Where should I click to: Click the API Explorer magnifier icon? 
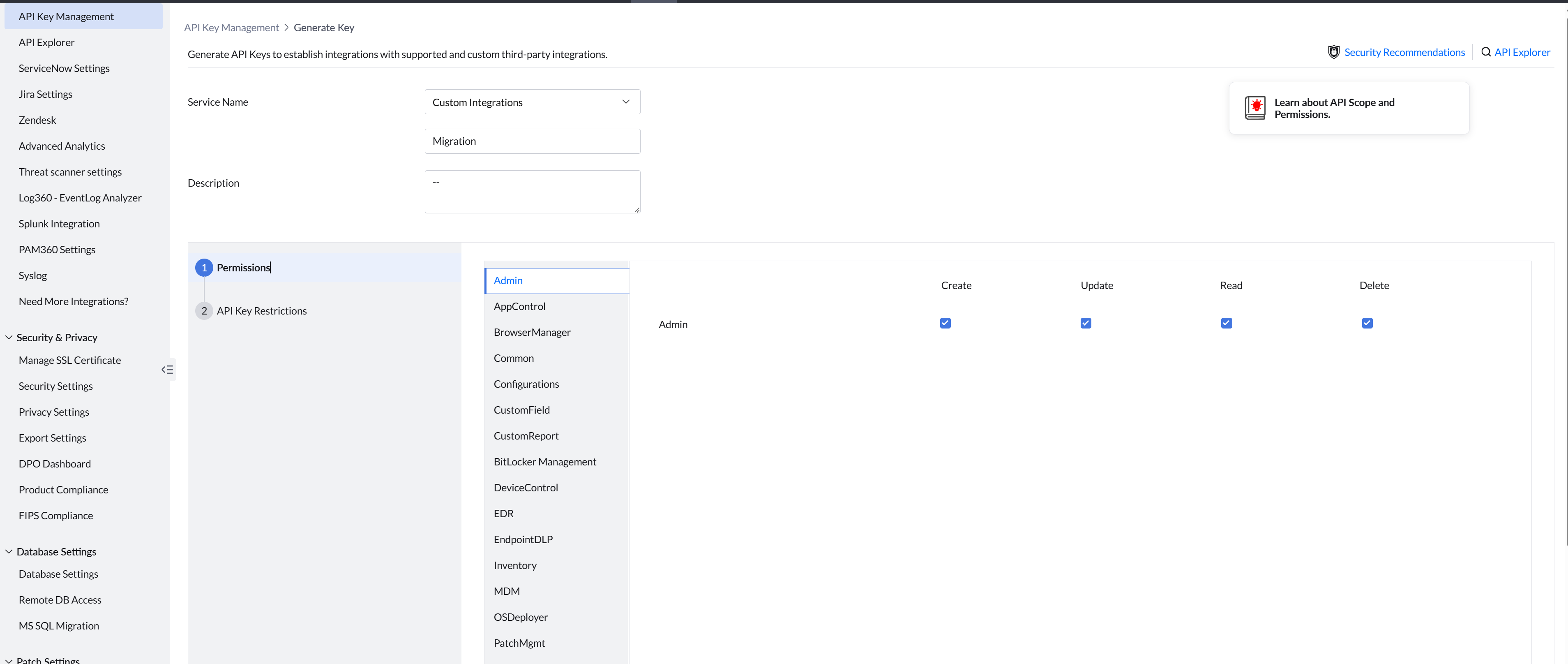pos(1486,52)
